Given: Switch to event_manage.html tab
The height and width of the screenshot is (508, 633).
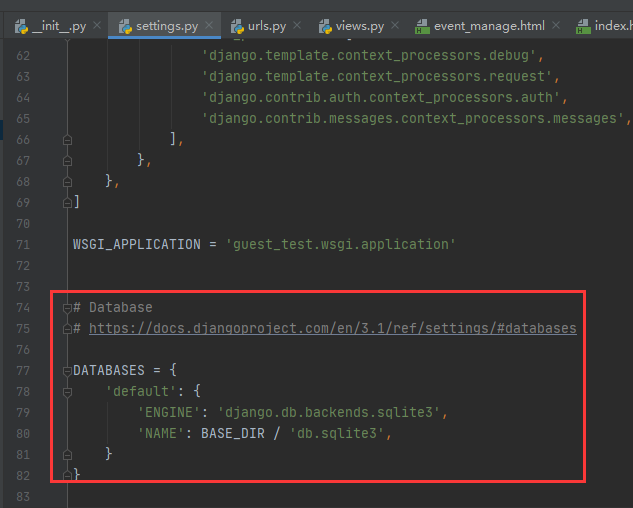Looking at the screenshot, I should point(489,26).
